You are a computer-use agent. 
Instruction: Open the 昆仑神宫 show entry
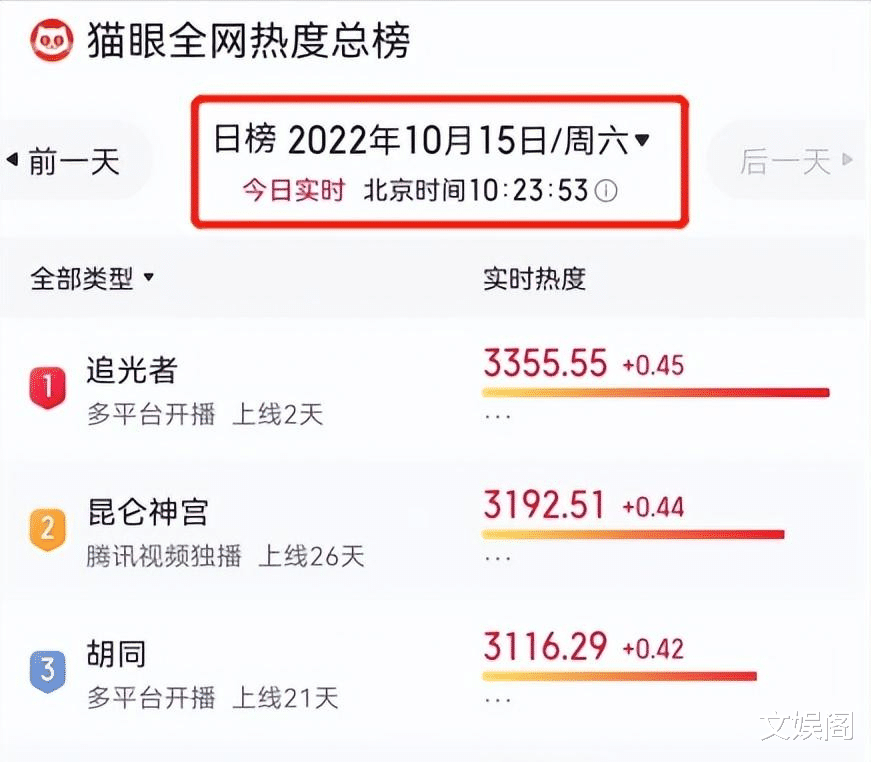coord(148,512)
